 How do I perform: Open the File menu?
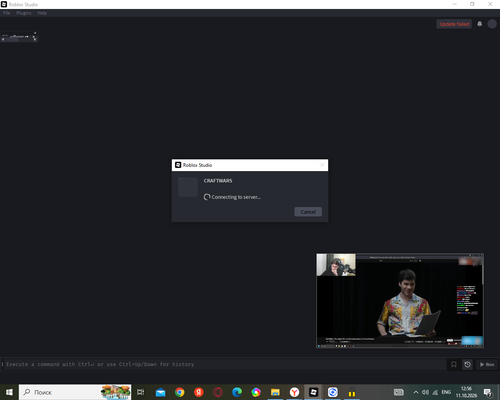[x=7, y=13]
